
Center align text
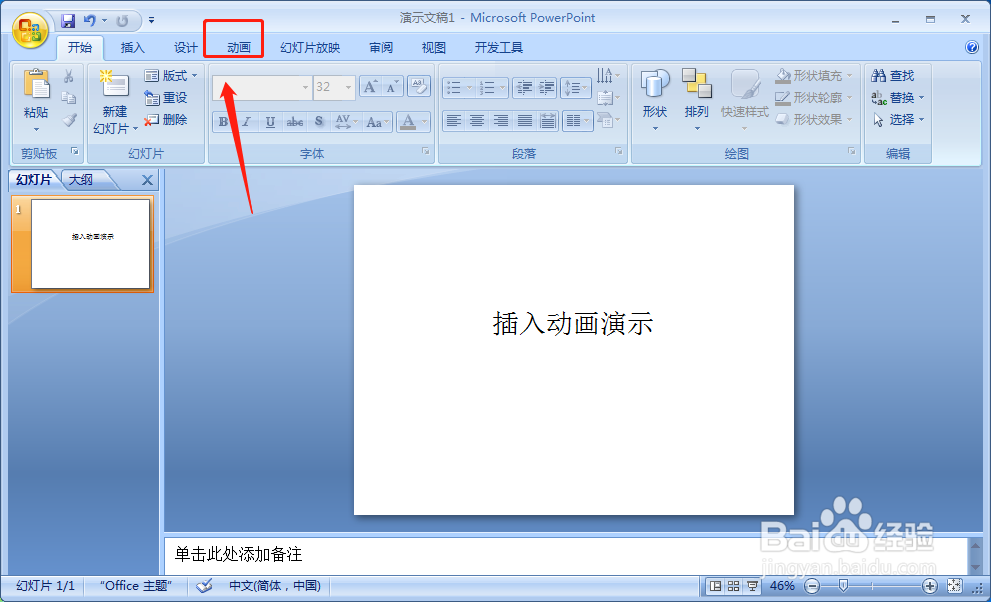tap(477, 120)
